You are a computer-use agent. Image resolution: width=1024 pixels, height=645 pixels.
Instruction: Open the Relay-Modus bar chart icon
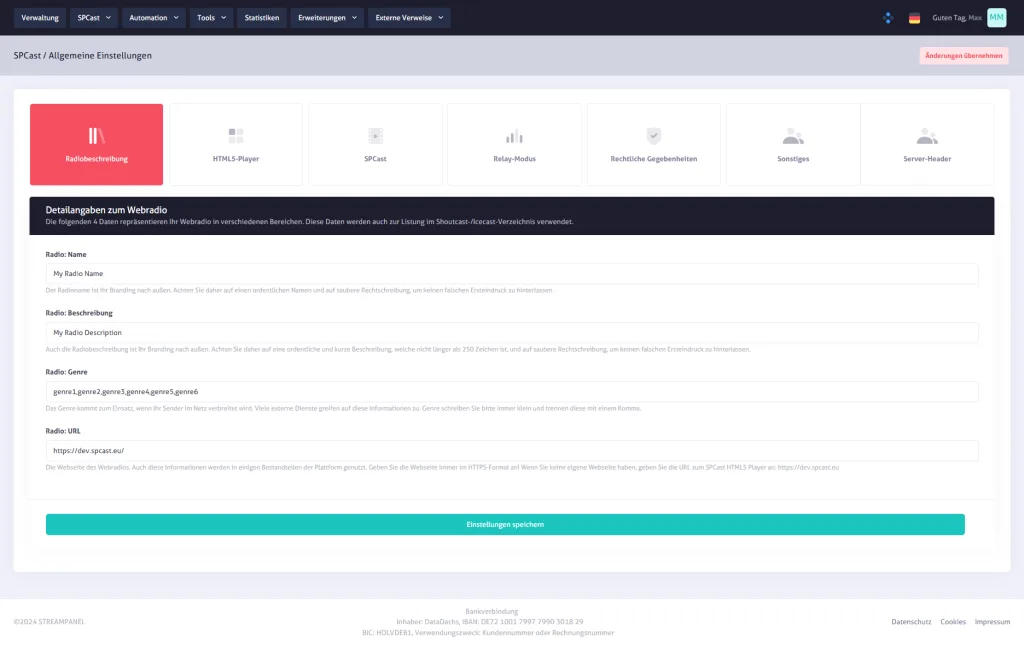[514, 136]
